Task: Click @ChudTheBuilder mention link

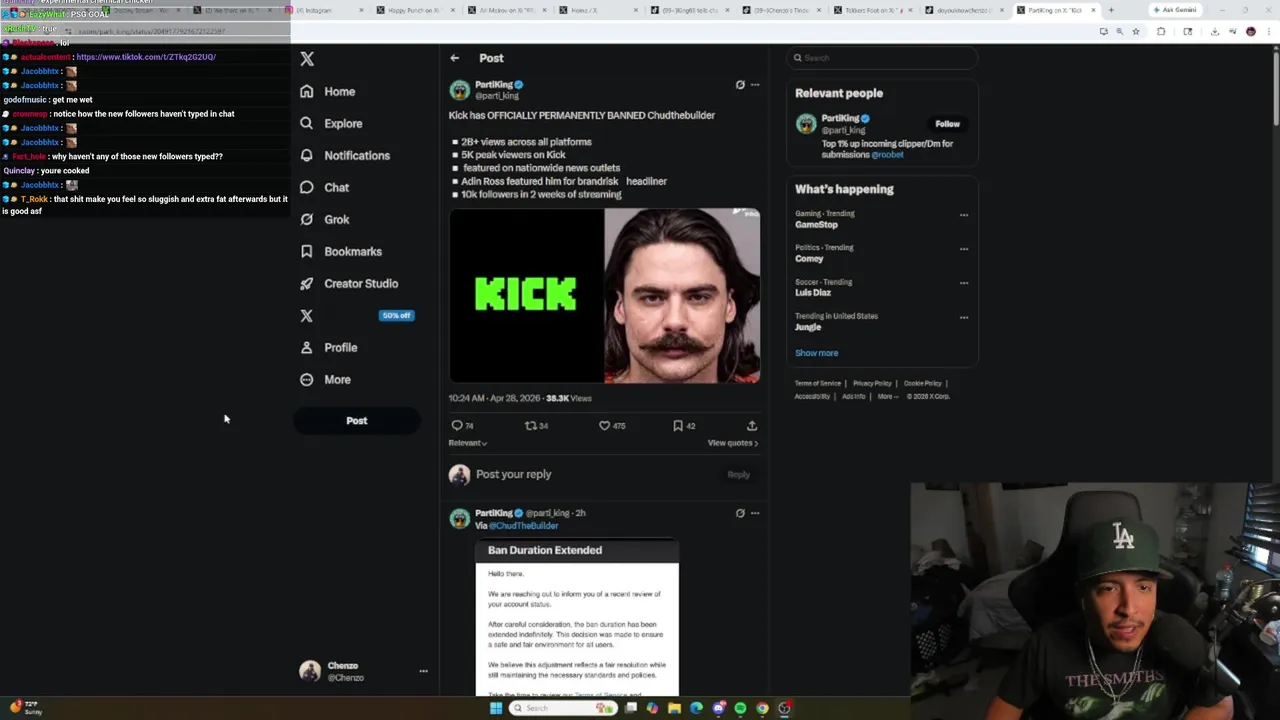Action: [x=523, y=526]
